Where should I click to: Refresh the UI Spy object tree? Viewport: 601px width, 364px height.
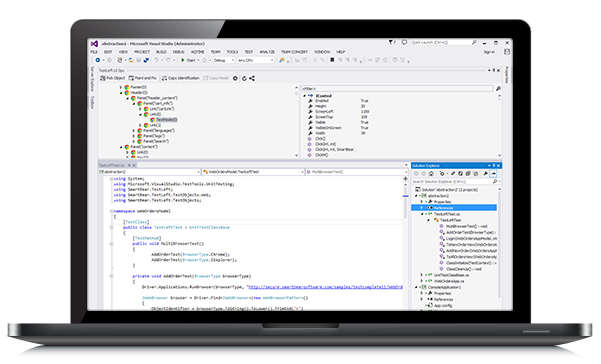coord(244,78)
